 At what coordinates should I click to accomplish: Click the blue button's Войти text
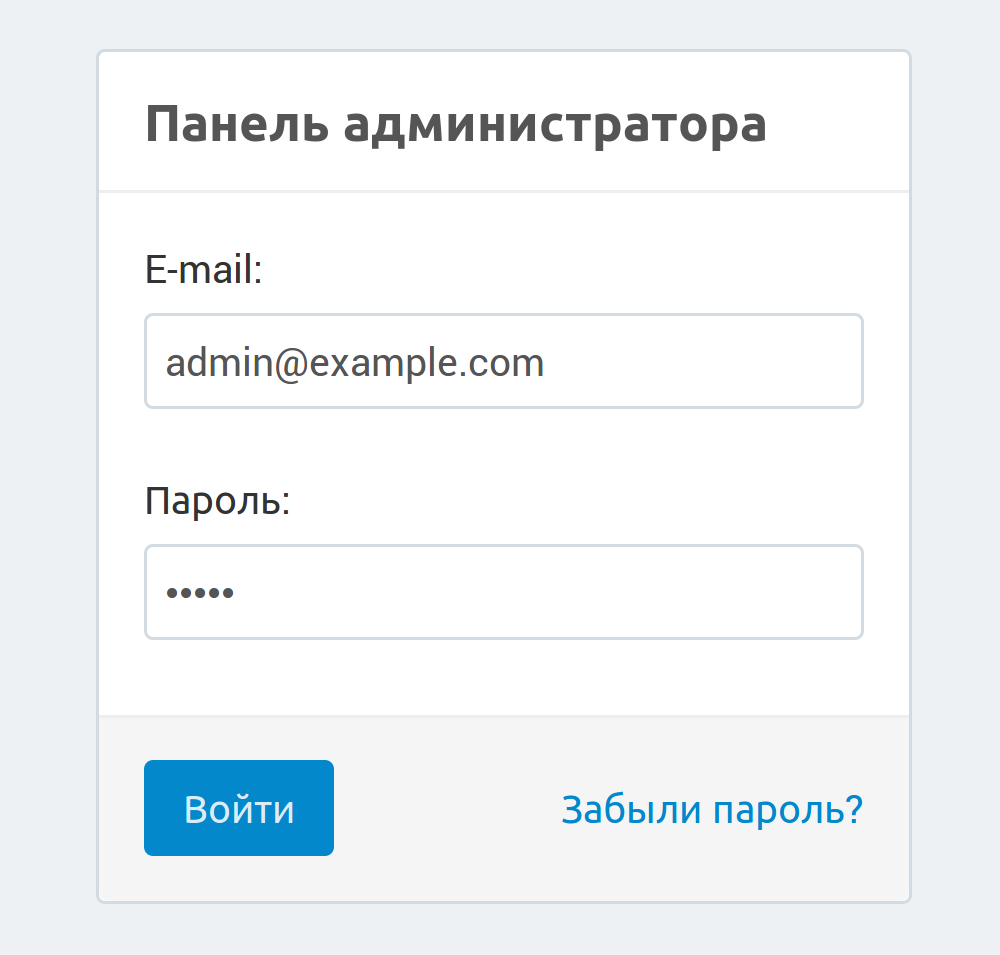pos(239,809)
